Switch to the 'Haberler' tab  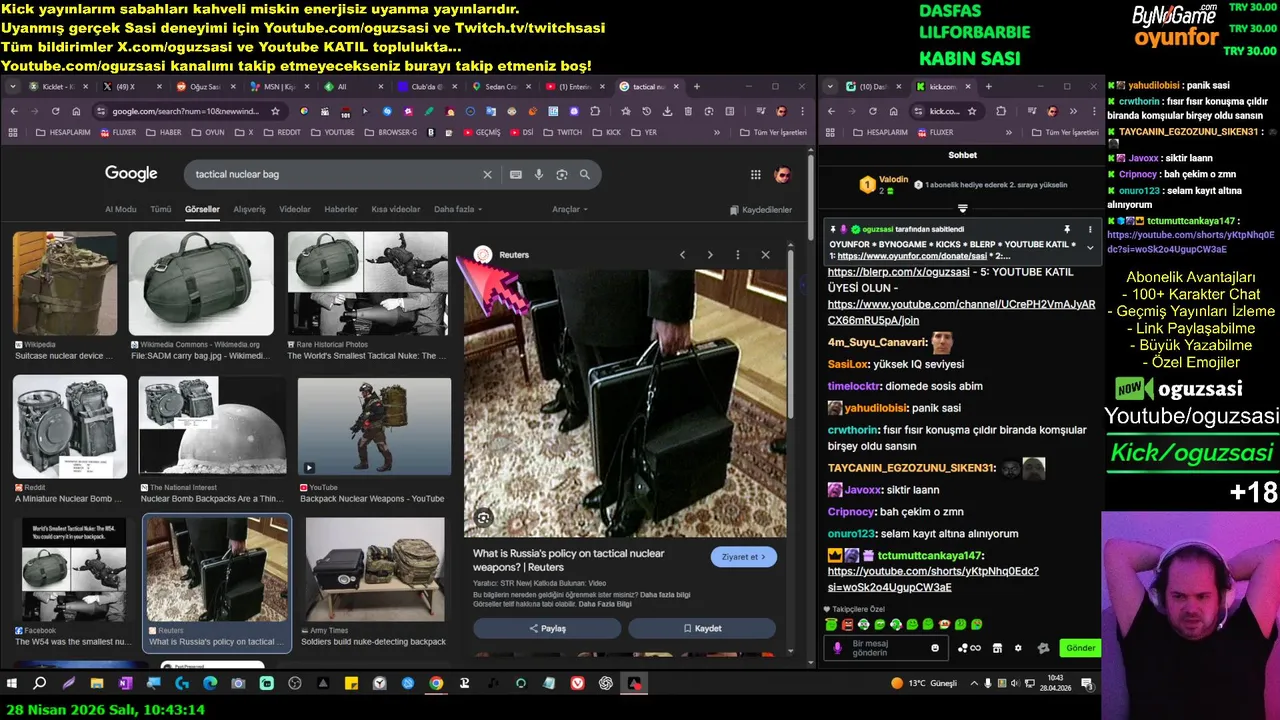point(341,209)
